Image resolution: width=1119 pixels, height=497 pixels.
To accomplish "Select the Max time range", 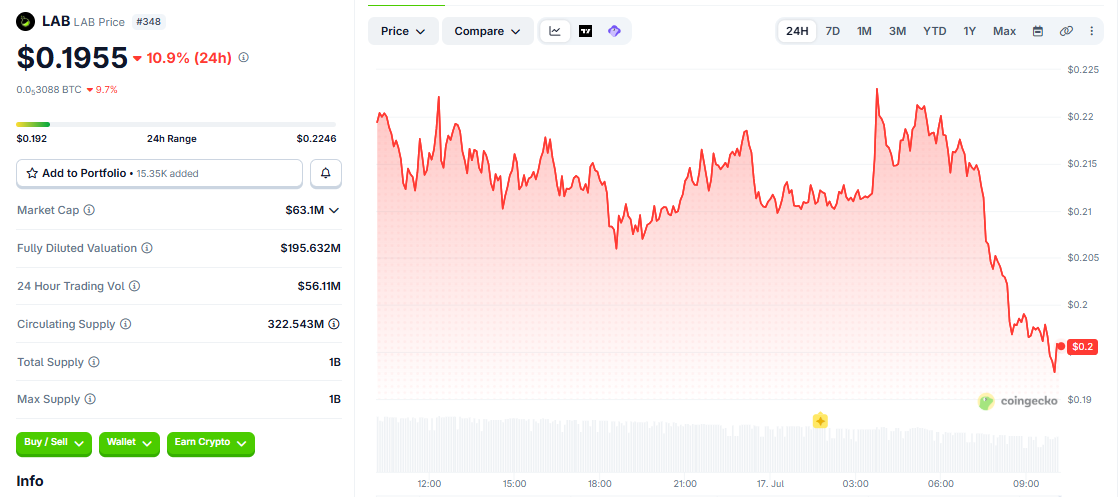I will (1004, 31).
